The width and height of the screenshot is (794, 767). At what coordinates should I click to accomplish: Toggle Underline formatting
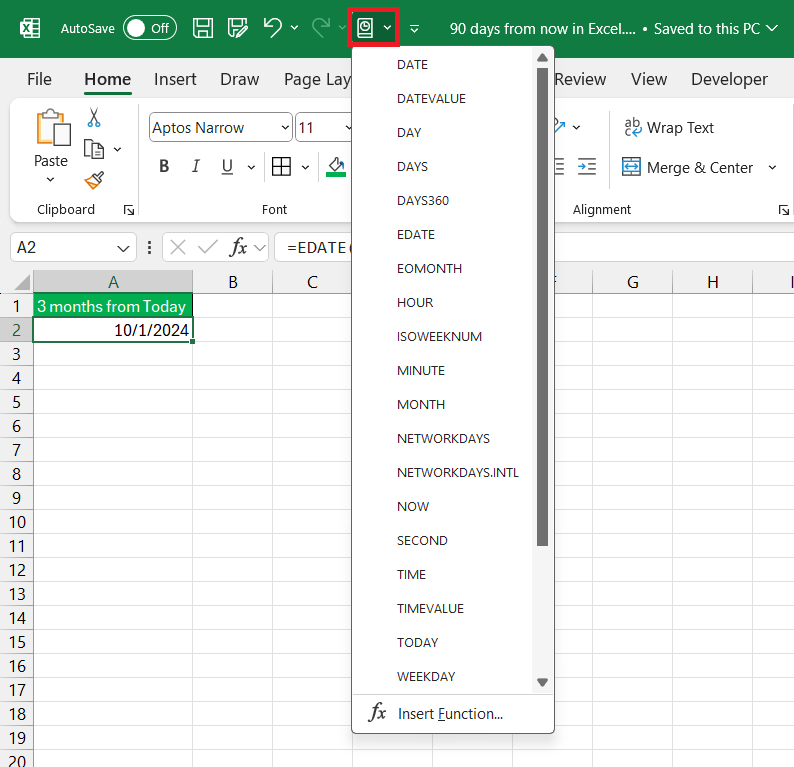[x=227, y=166]
